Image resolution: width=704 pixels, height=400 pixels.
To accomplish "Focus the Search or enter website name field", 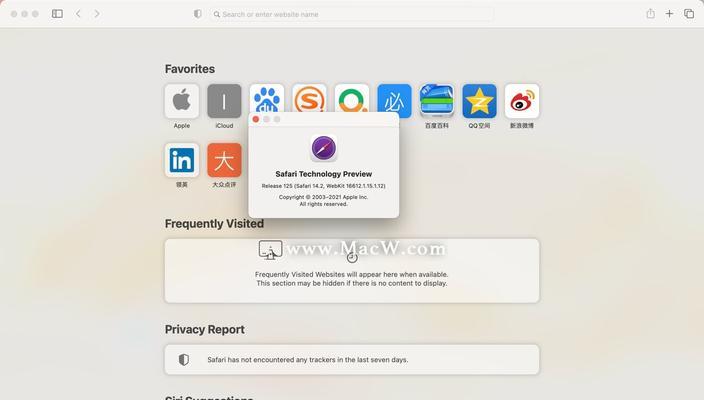I will [352, 14].
